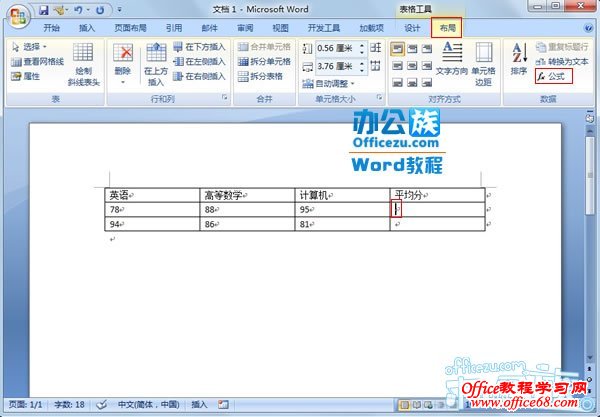Click the proofing check icon in status bar

[102, 404]
